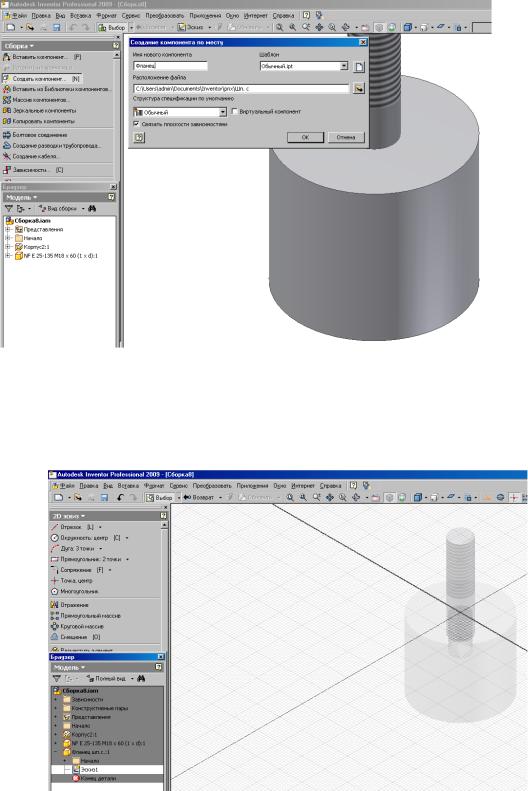Click Отмена in the component creation dialog
The width and height of the screenshot is (528, 791).
pos(345,137)
